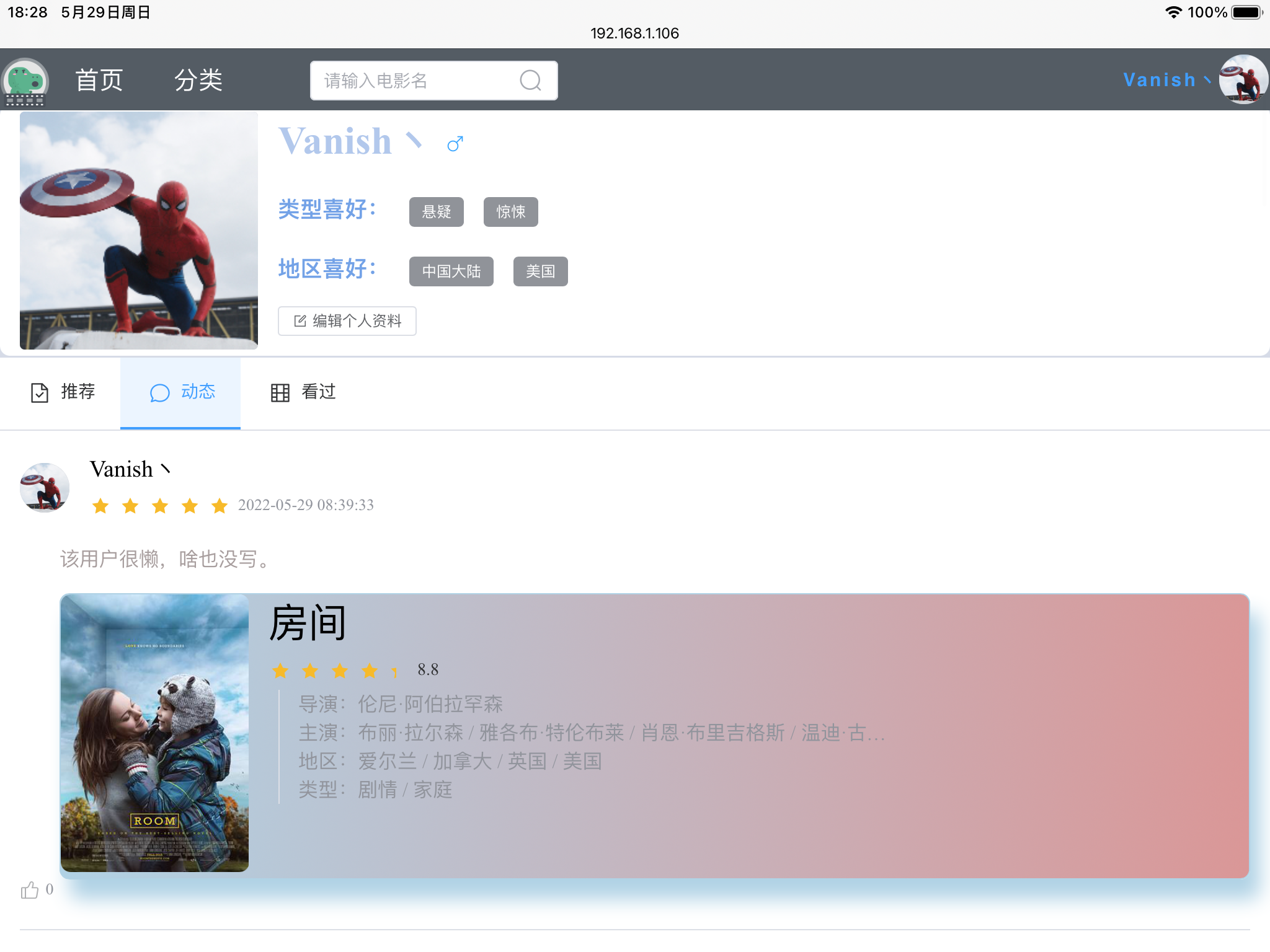
Task: Click the battery indicator icon
Action: [x=1247, y=12]
